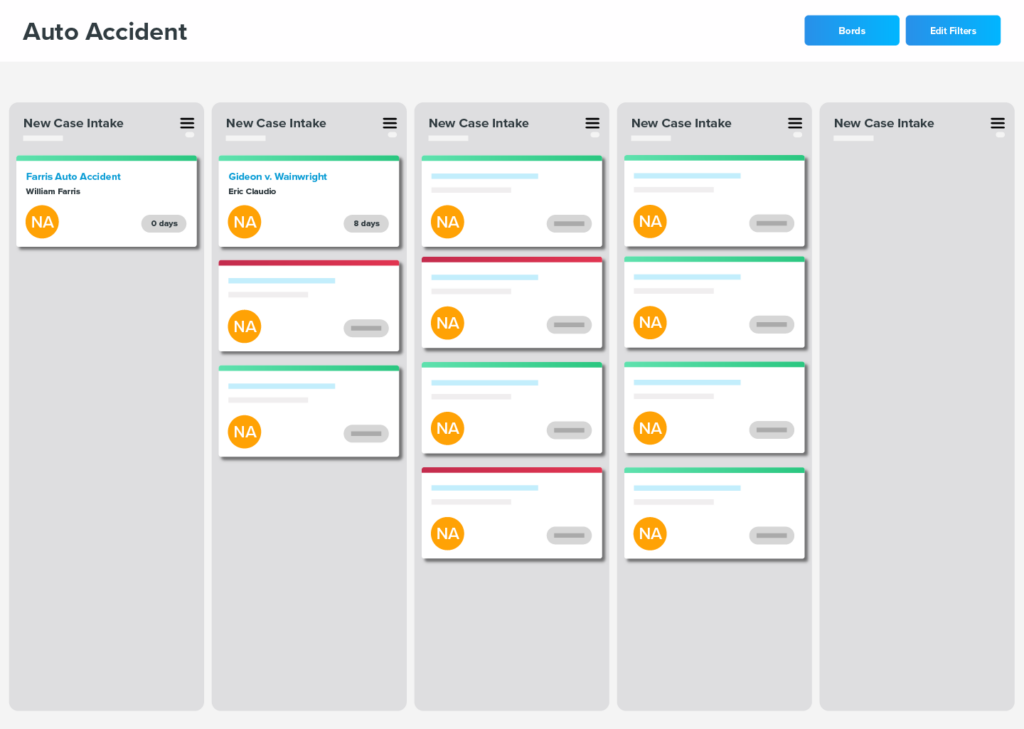Open the third column's hamburger menu
This screenshot has width=1024, height=729.
tap(593, 123)
